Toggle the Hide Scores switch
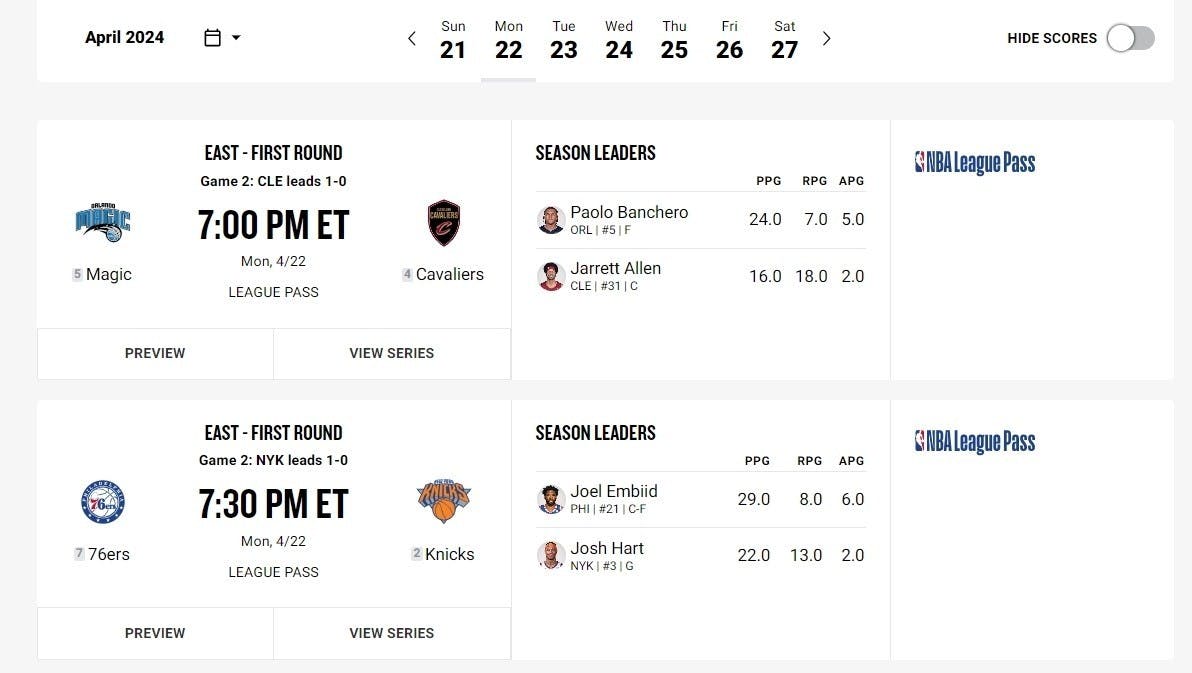Screen dimensions: 1192x673 (1130, 38)
